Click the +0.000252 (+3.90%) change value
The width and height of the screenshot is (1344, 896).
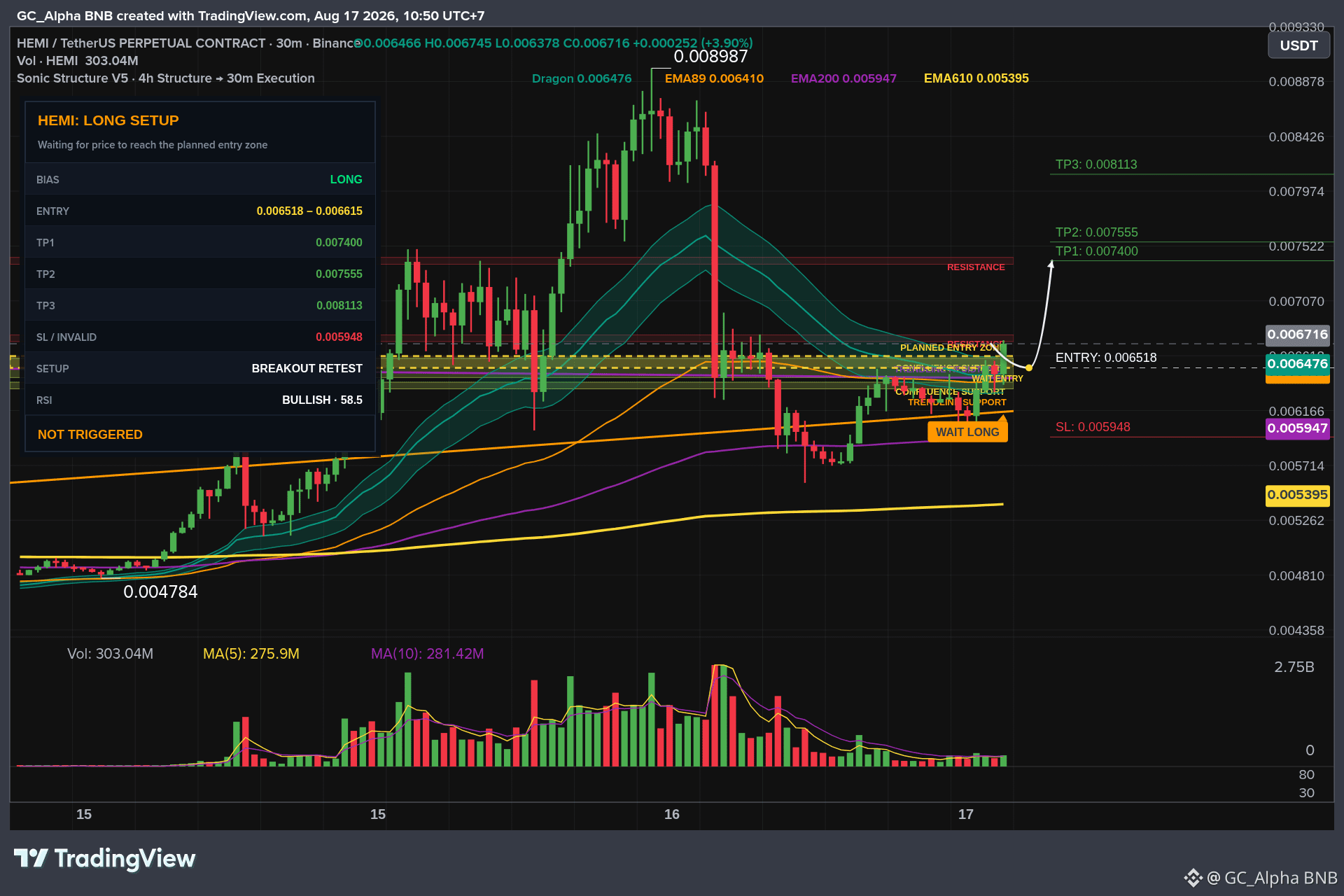(693, 43)
